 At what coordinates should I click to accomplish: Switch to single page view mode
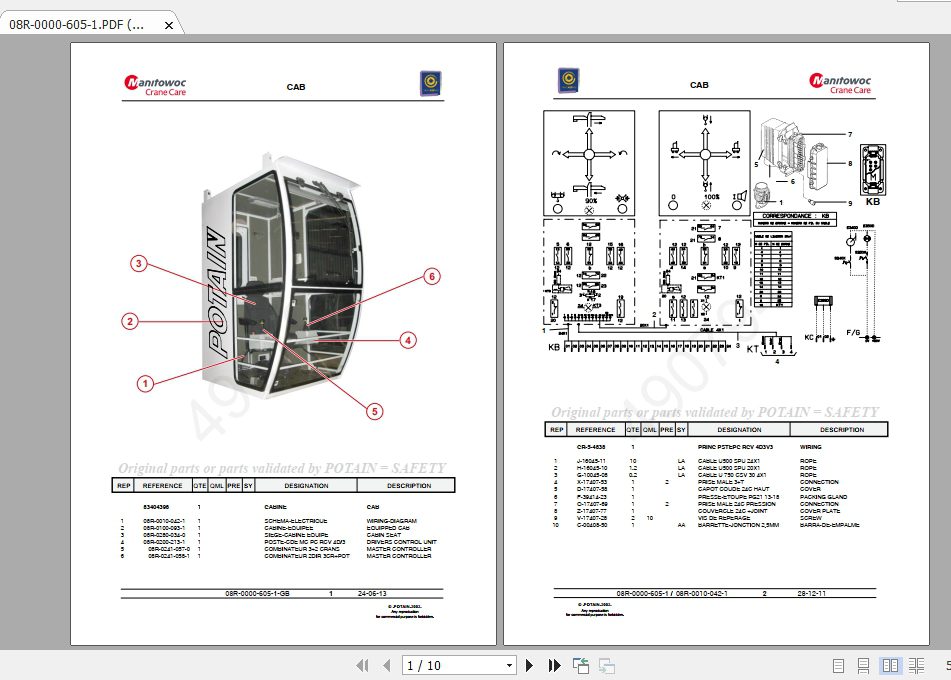[838, 664]
